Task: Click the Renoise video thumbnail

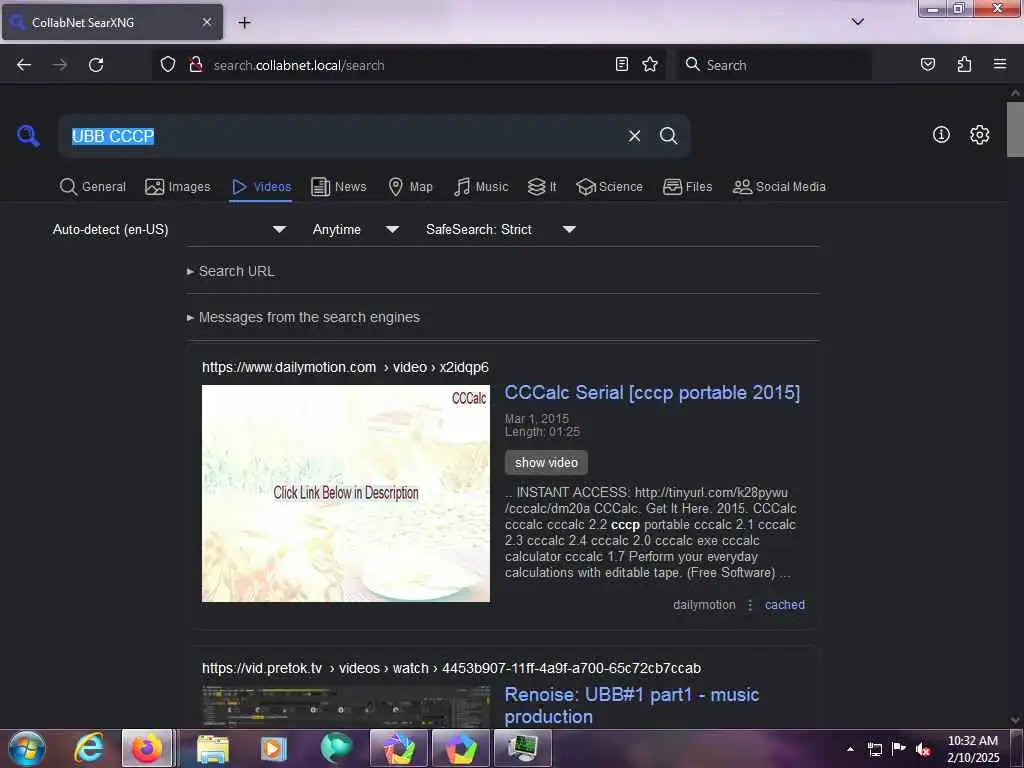Action: (x=345, y=706)
